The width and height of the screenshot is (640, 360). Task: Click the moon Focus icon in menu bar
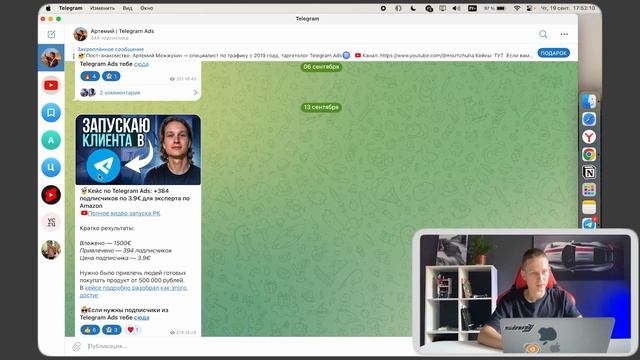click(413, 8)
